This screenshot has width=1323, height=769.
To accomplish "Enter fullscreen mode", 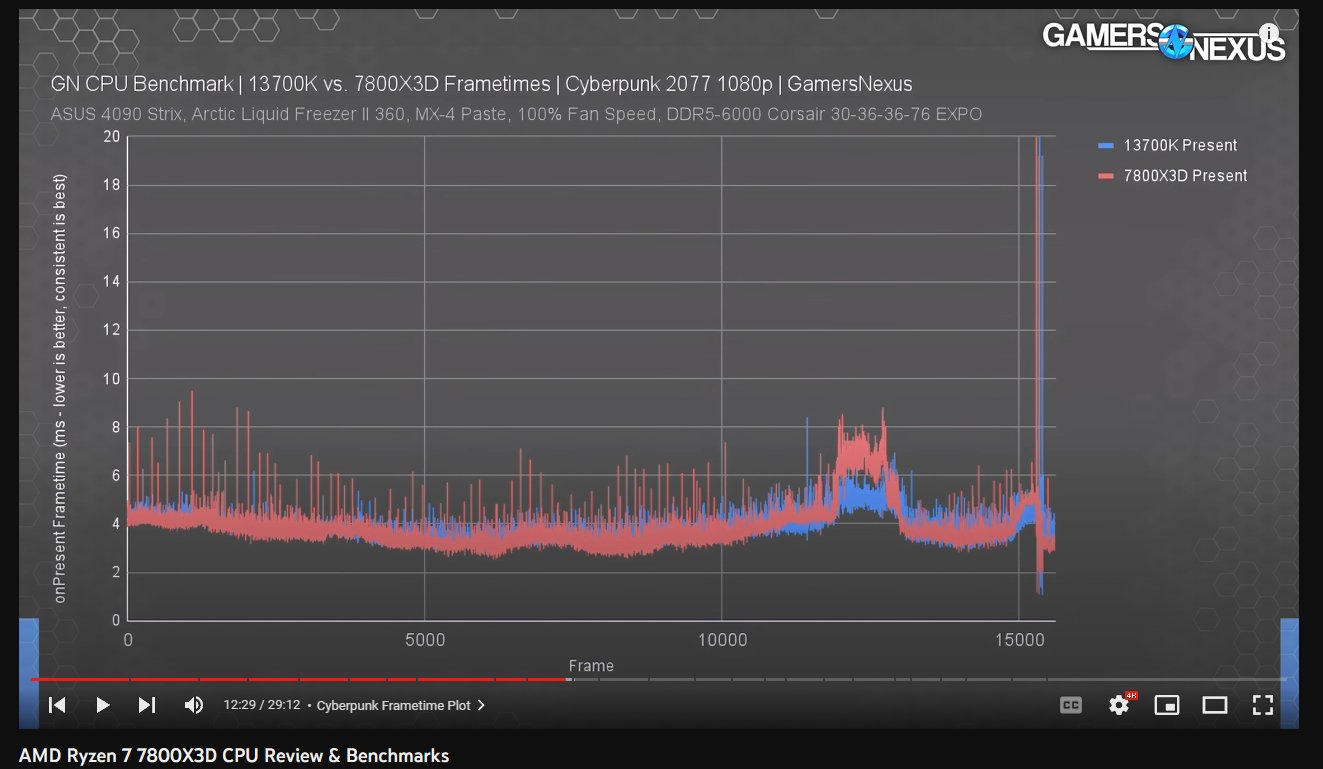I will pyautogui.click(x=1263, y=705).
